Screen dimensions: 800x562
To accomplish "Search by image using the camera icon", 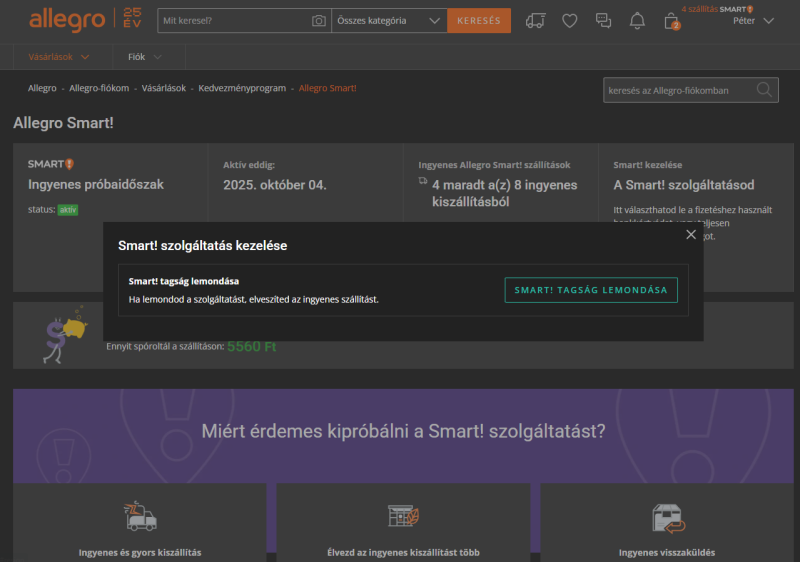I will [x=318, y=20].
